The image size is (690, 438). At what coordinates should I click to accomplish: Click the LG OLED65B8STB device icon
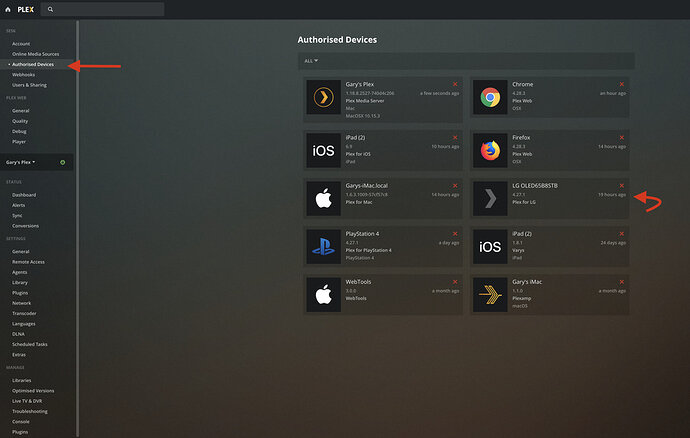(490, 199)
